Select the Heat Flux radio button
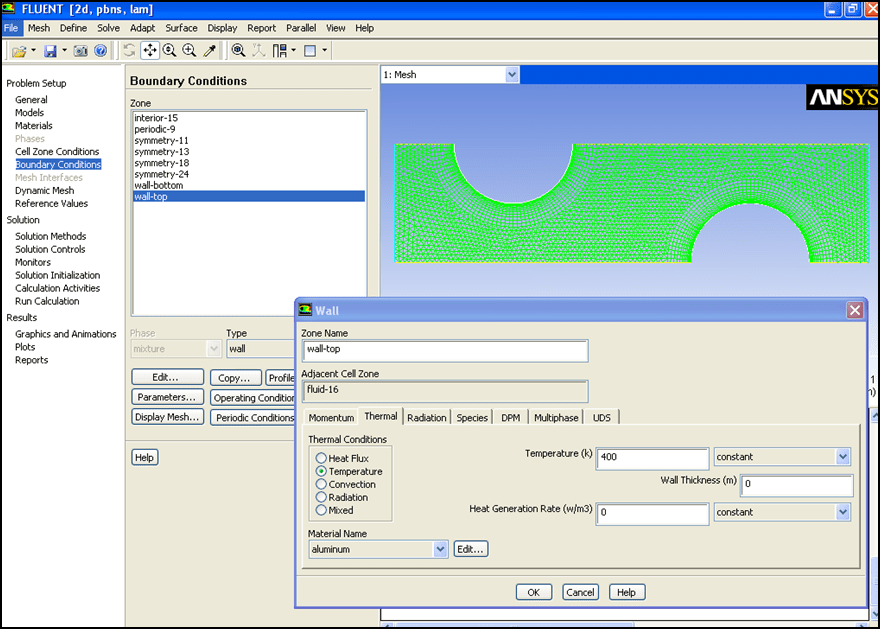This screenshot has height=629, width=880. coord(322,458)
